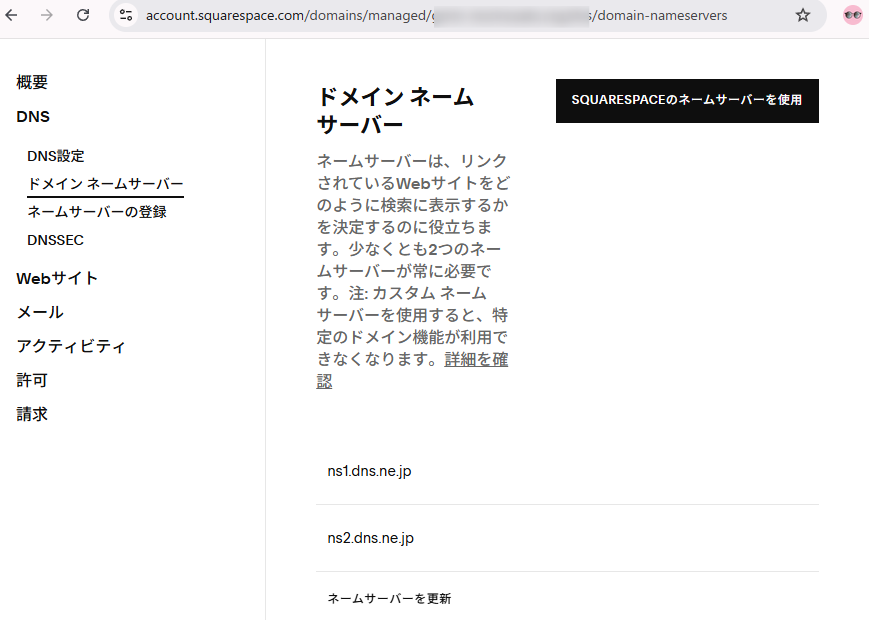Bookmark page with the star icon
This screenshot has width=869, height=620.
coord(802,15)
